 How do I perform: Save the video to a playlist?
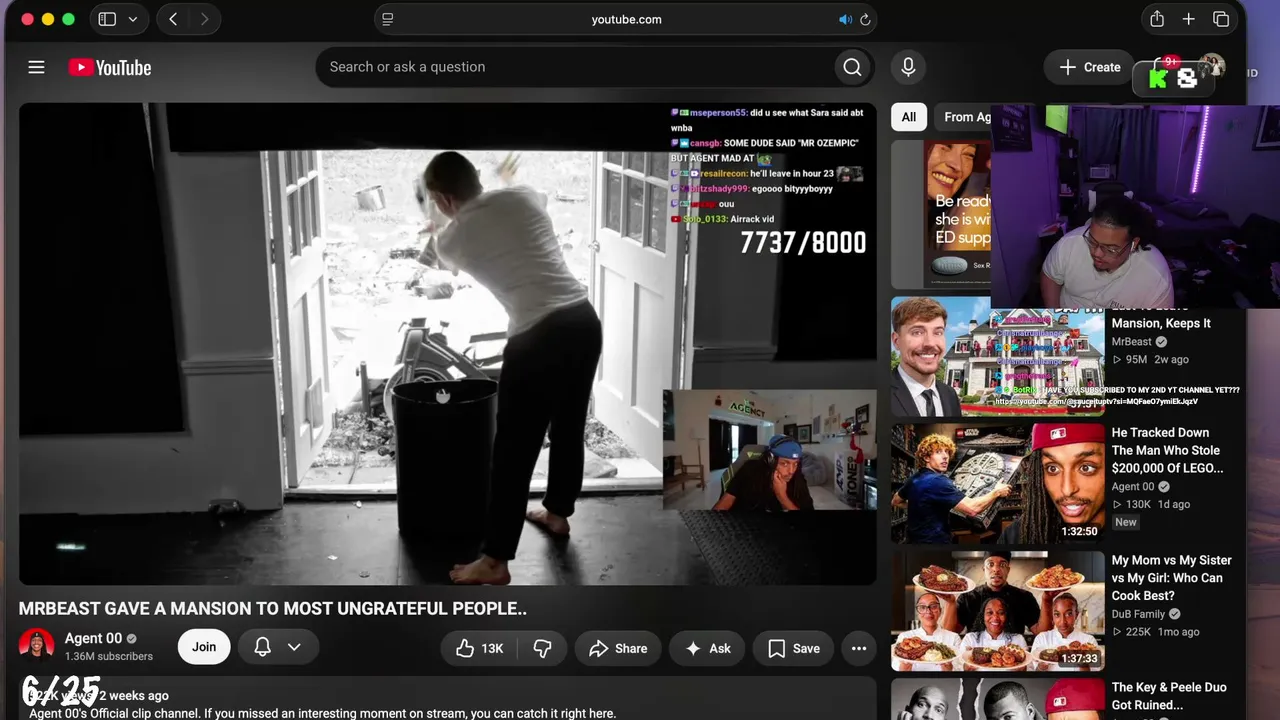[x=794, y=648]
